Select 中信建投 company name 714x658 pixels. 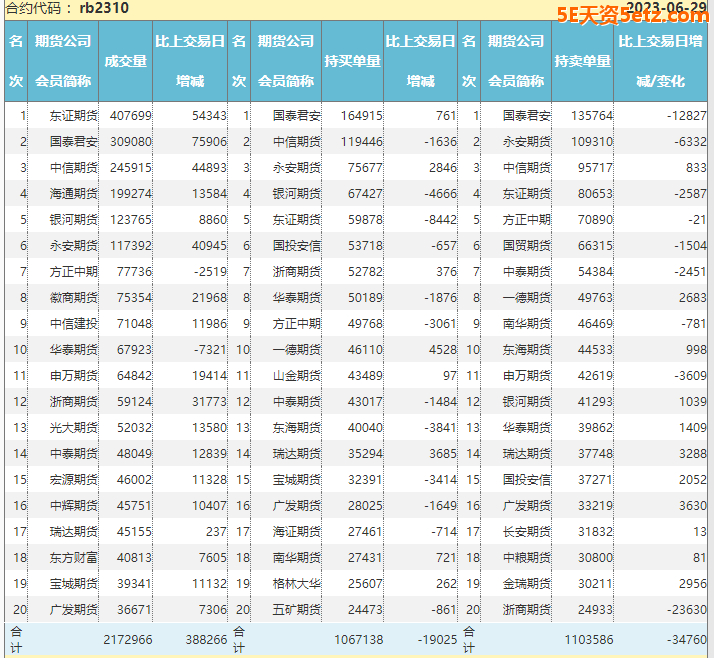(73, 323)
